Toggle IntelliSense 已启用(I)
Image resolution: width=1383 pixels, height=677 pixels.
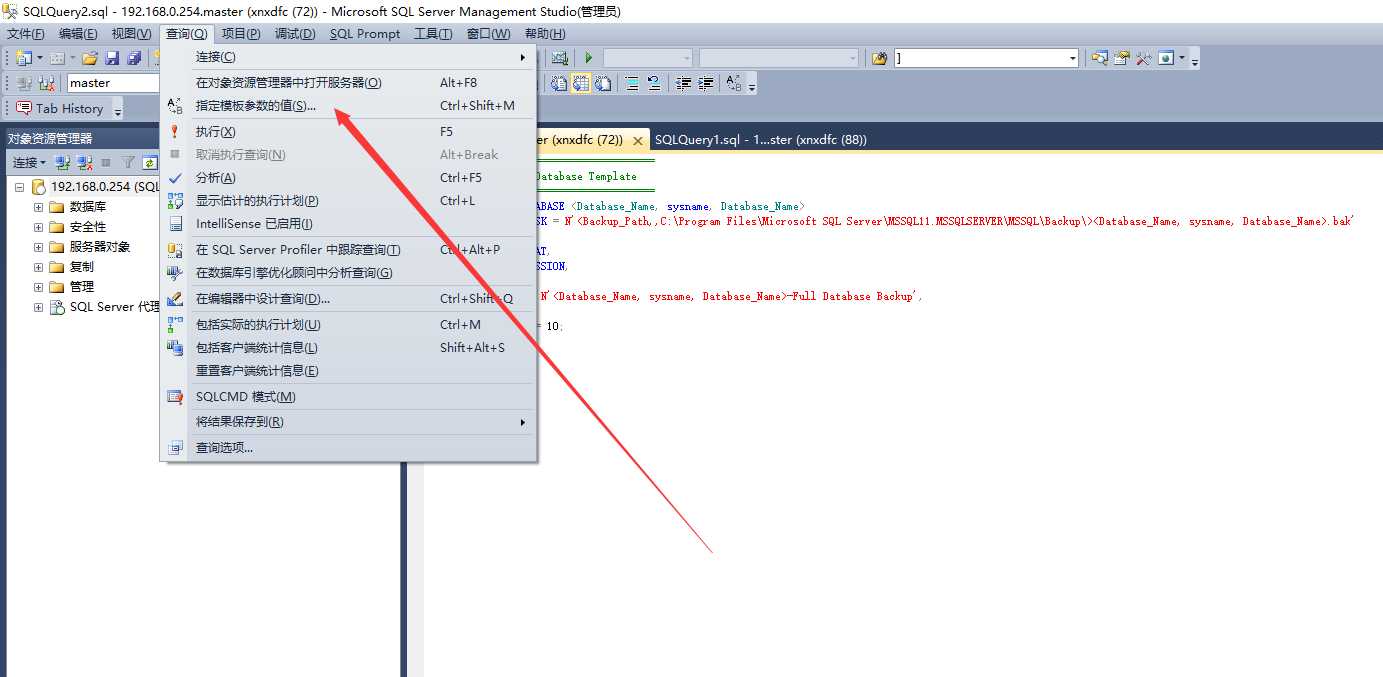click(348, 224)
